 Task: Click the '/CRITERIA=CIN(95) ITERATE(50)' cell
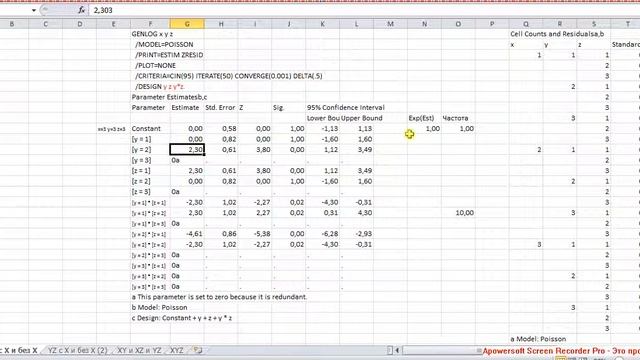coord(229,76)
